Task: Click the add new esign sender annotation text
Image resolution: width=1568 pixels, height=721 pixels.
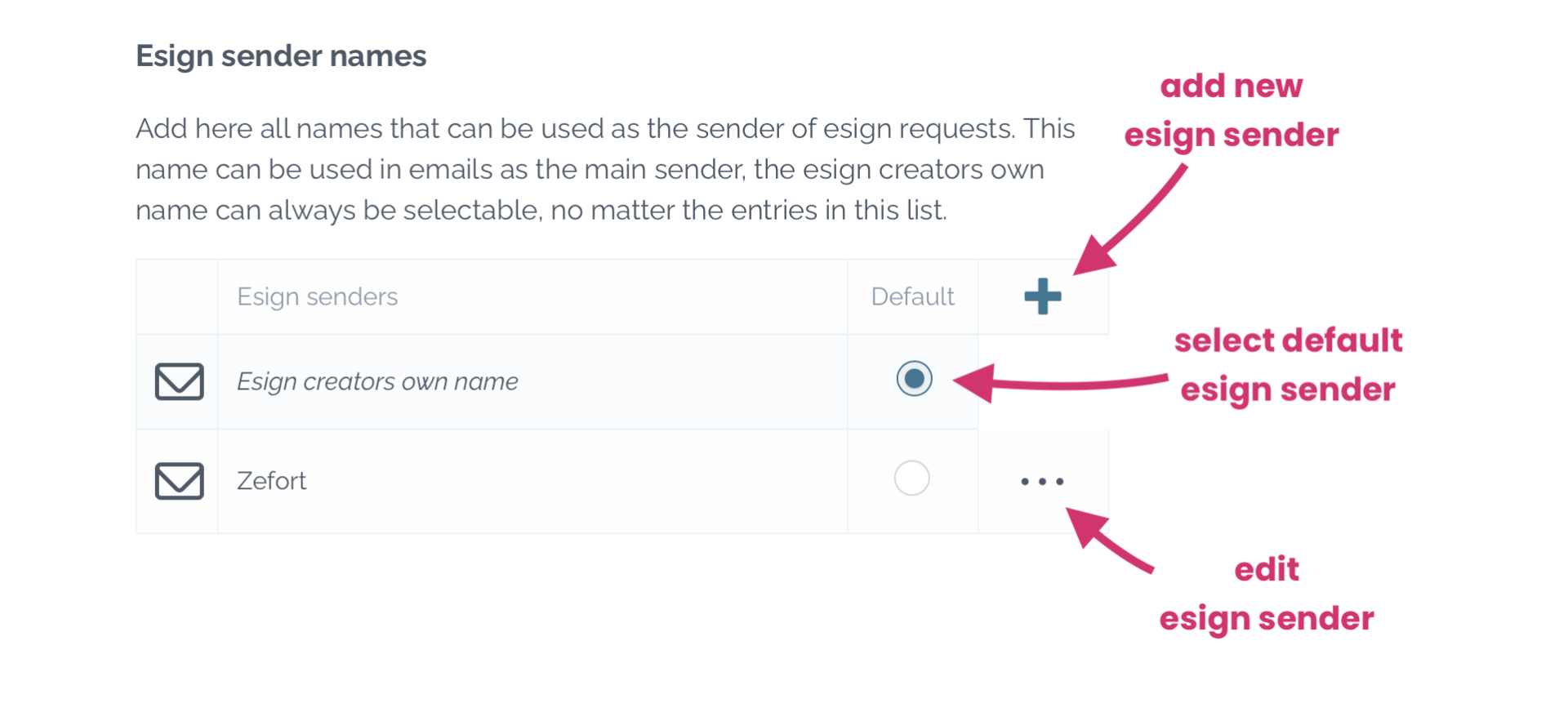Action: (1232, 110)
